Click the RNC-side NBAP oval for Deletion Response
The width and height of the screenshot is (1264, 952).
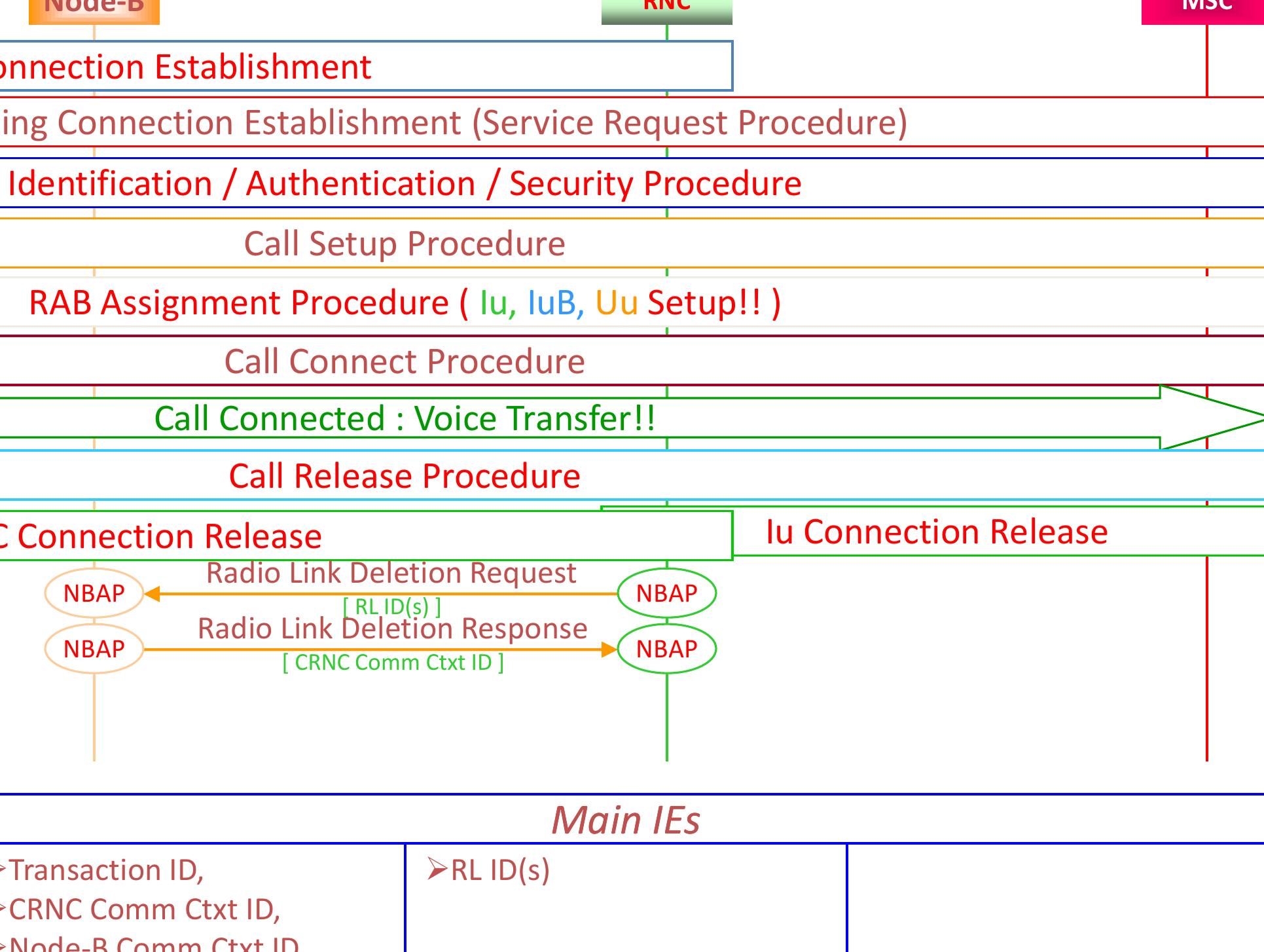[666, 649]
